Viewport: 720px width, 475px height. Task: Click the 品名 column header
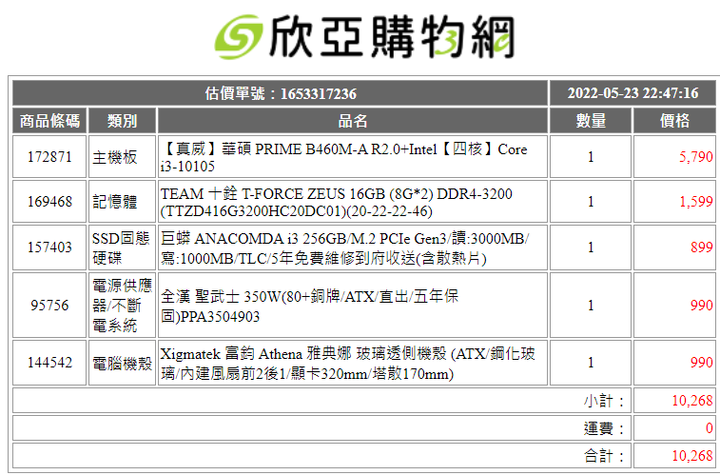(x=353, y=121)
